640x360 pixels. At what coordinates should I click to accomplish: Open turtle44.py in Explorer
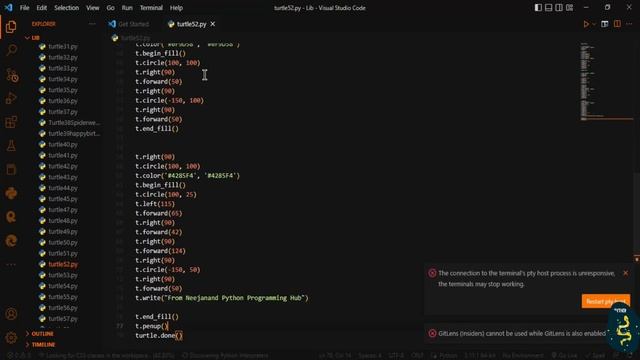[62, 188]
